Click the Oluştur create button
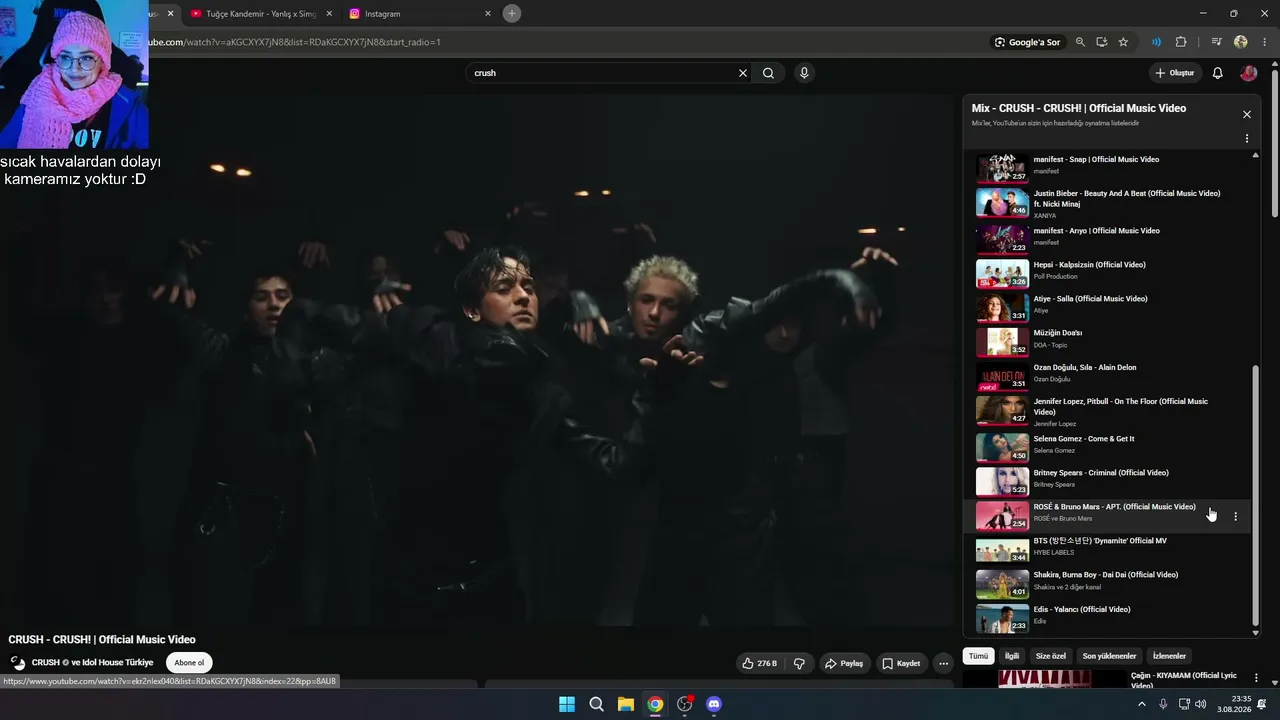The height and width of the screenshot is (720, 1280). (1174, 73)
